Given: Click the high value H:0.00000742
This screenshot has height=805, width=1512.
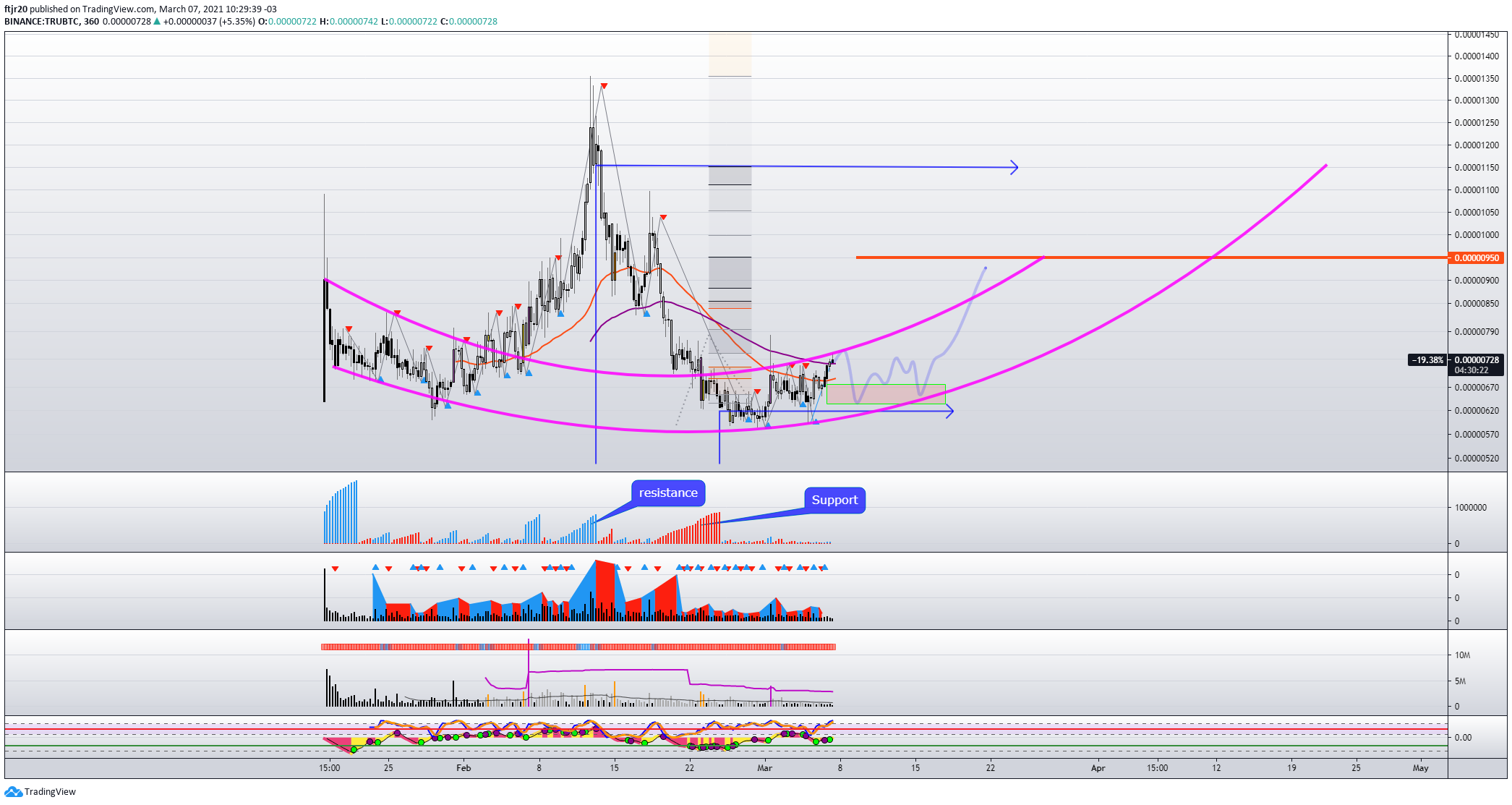Looking at the screenshot, I should pos(349,21).
